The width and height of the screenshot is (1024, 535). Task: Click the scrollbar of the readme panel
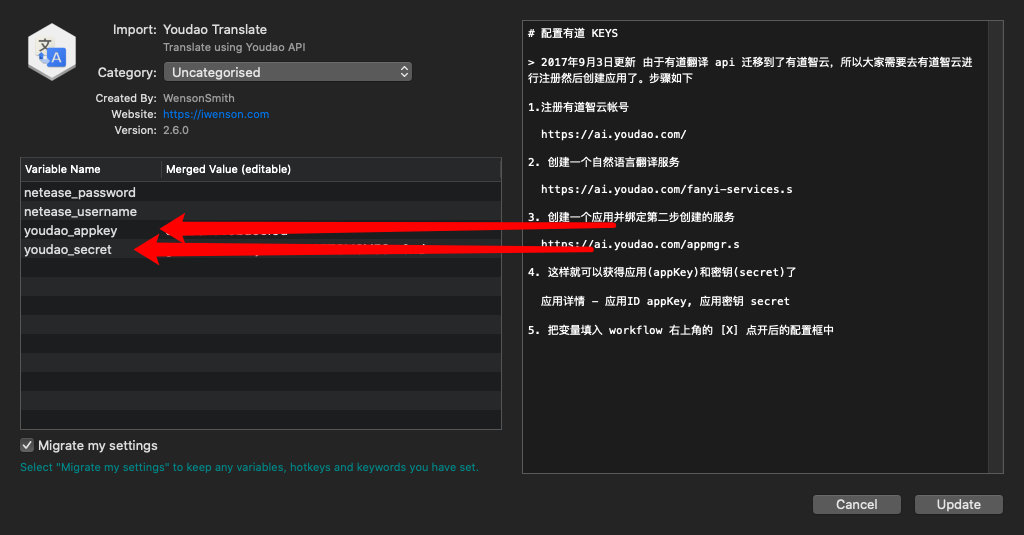pos(996,247)
